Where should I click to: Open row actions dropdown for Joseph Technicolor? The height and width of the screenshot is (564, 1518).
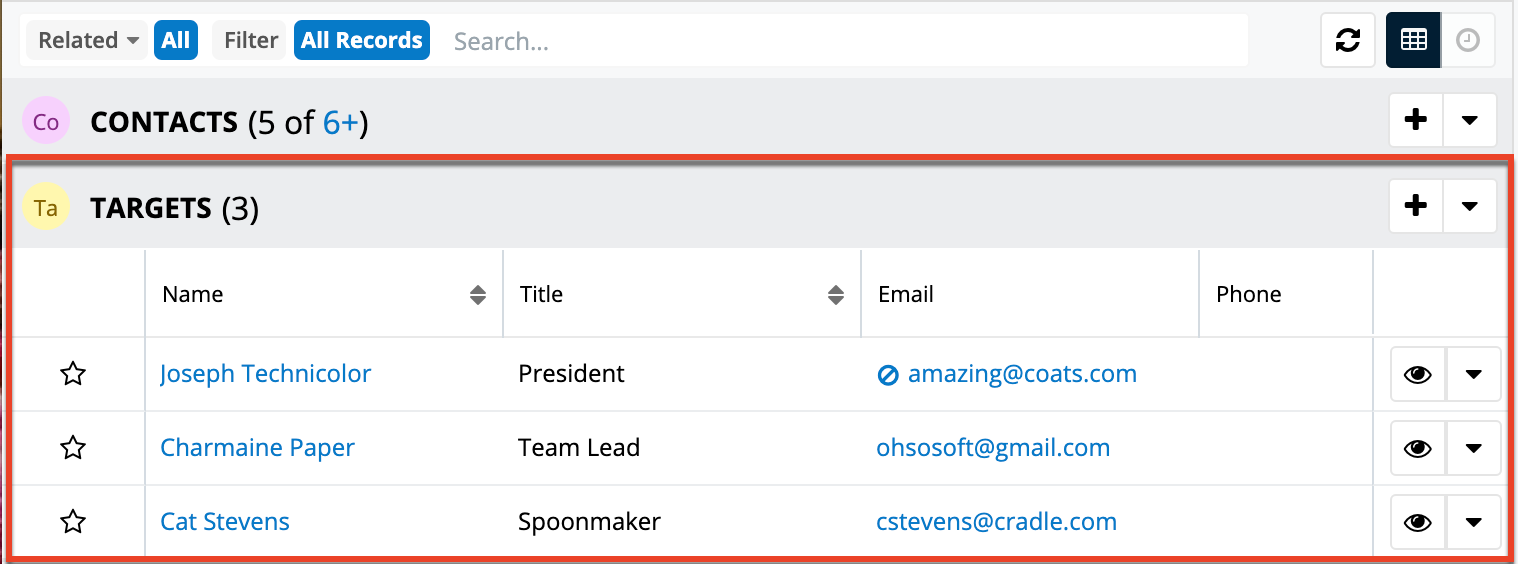coord(1473,375)
